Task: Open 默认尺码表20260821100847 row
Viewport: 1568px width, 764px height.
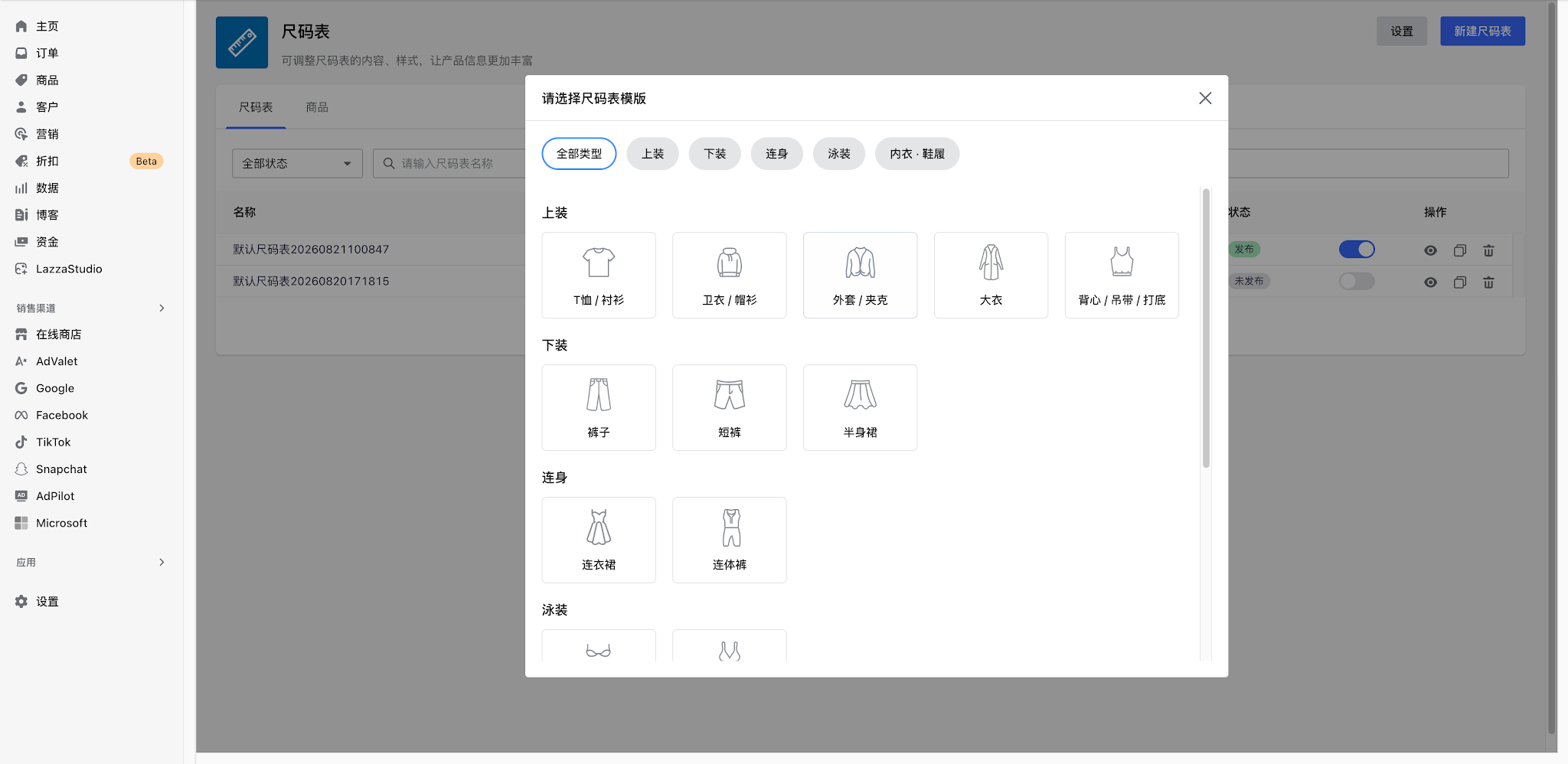Action: (311, 250)
